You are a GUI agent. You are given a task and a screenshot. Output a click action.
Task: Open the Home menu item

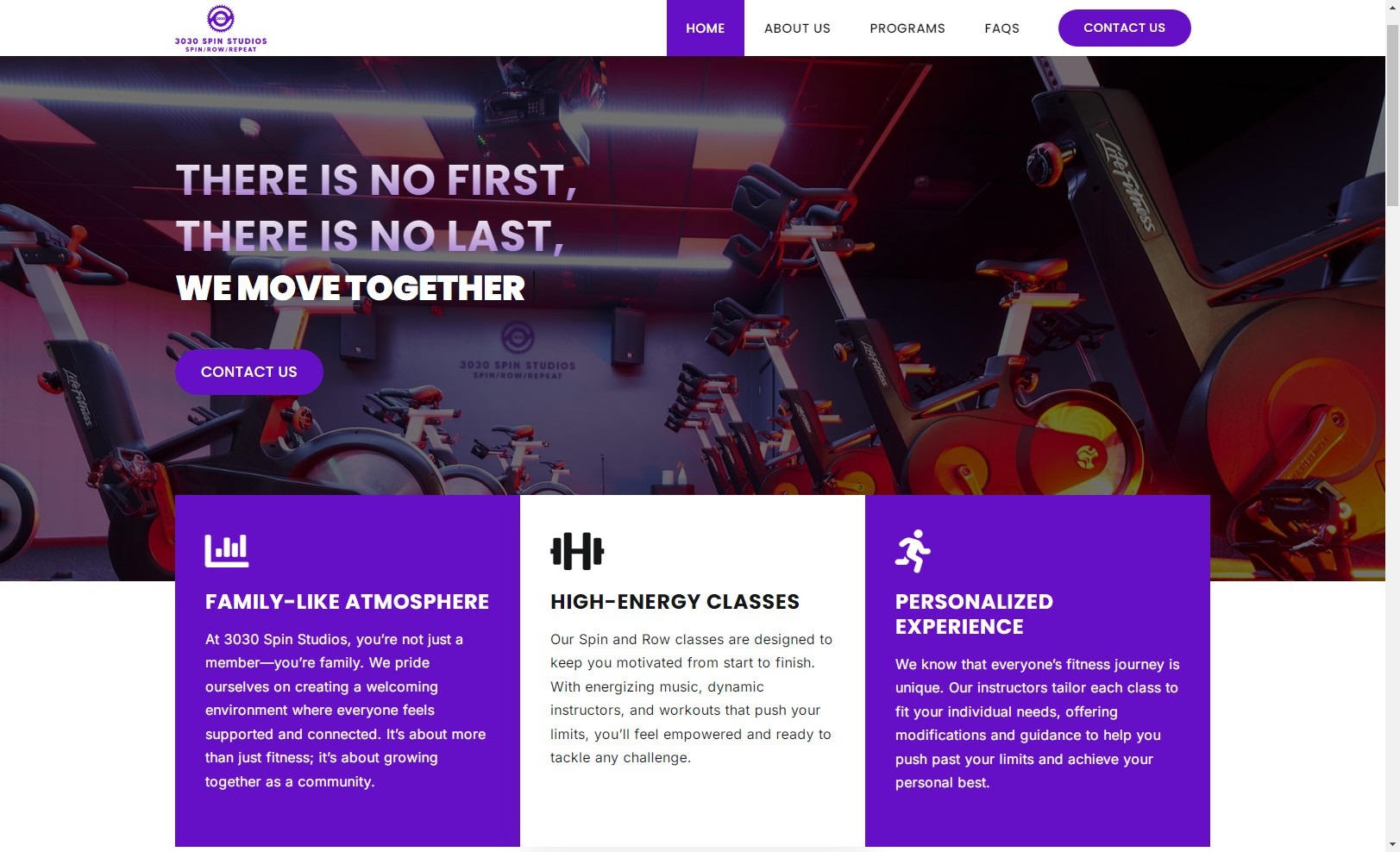point(705,28)
